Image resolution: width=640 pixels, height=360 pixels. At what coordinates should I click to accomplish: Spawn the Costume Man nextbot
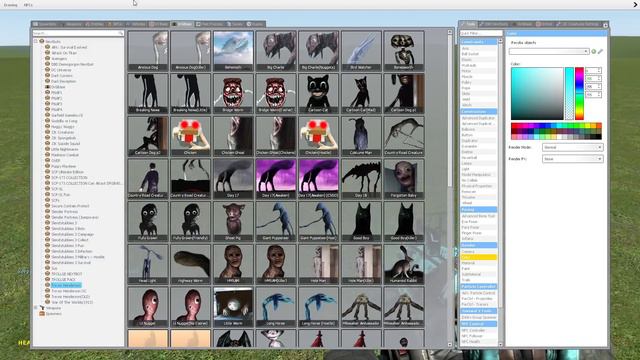click(361, 136)
